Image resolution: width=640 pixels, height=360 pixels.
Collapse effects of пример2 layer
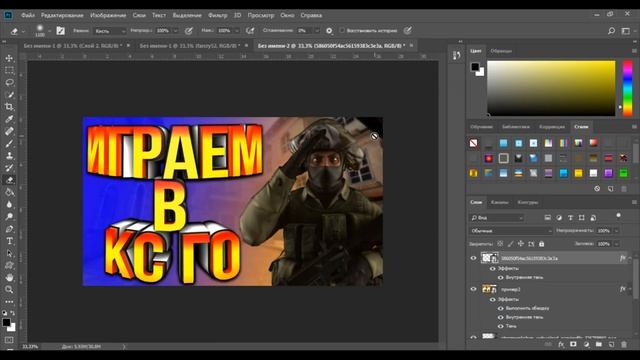click(x=629, y=289)
